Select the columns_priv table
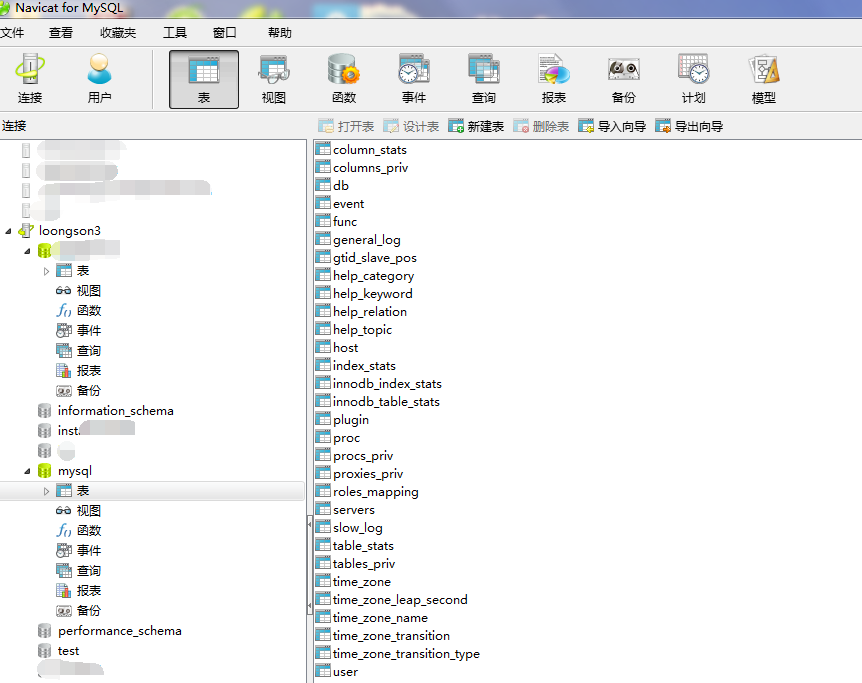The width and height of the screenshot is (862, 683). (x=371, y=168)
